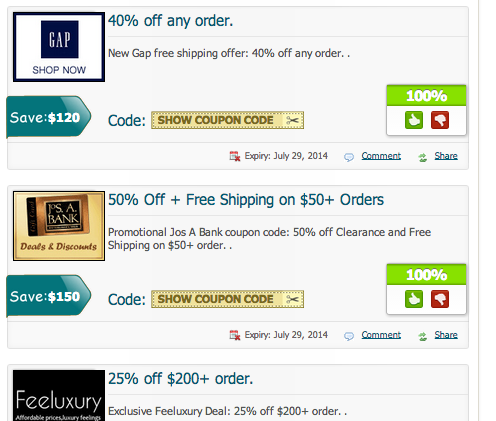Open the '40% off any order.' title
Viewport: 496px width, 421px height.
[170, 21]
